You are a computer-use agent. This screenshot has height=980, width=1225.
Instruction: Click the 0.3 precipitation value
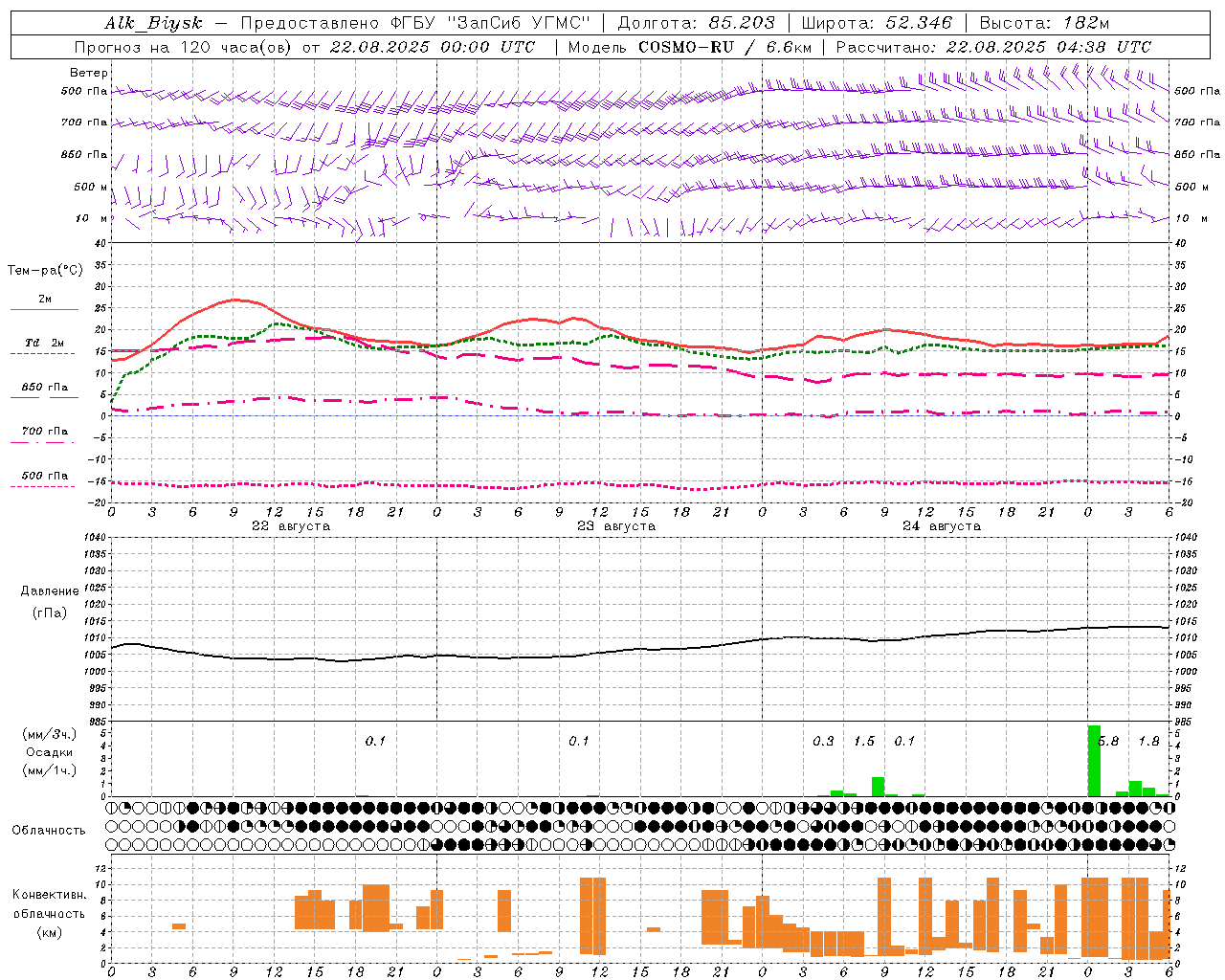click(x=823, y=741)
